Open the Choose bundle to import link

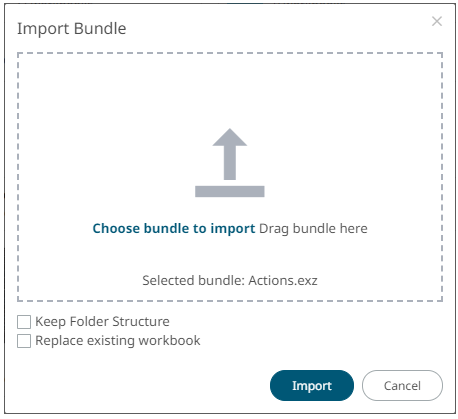(174, 229)
